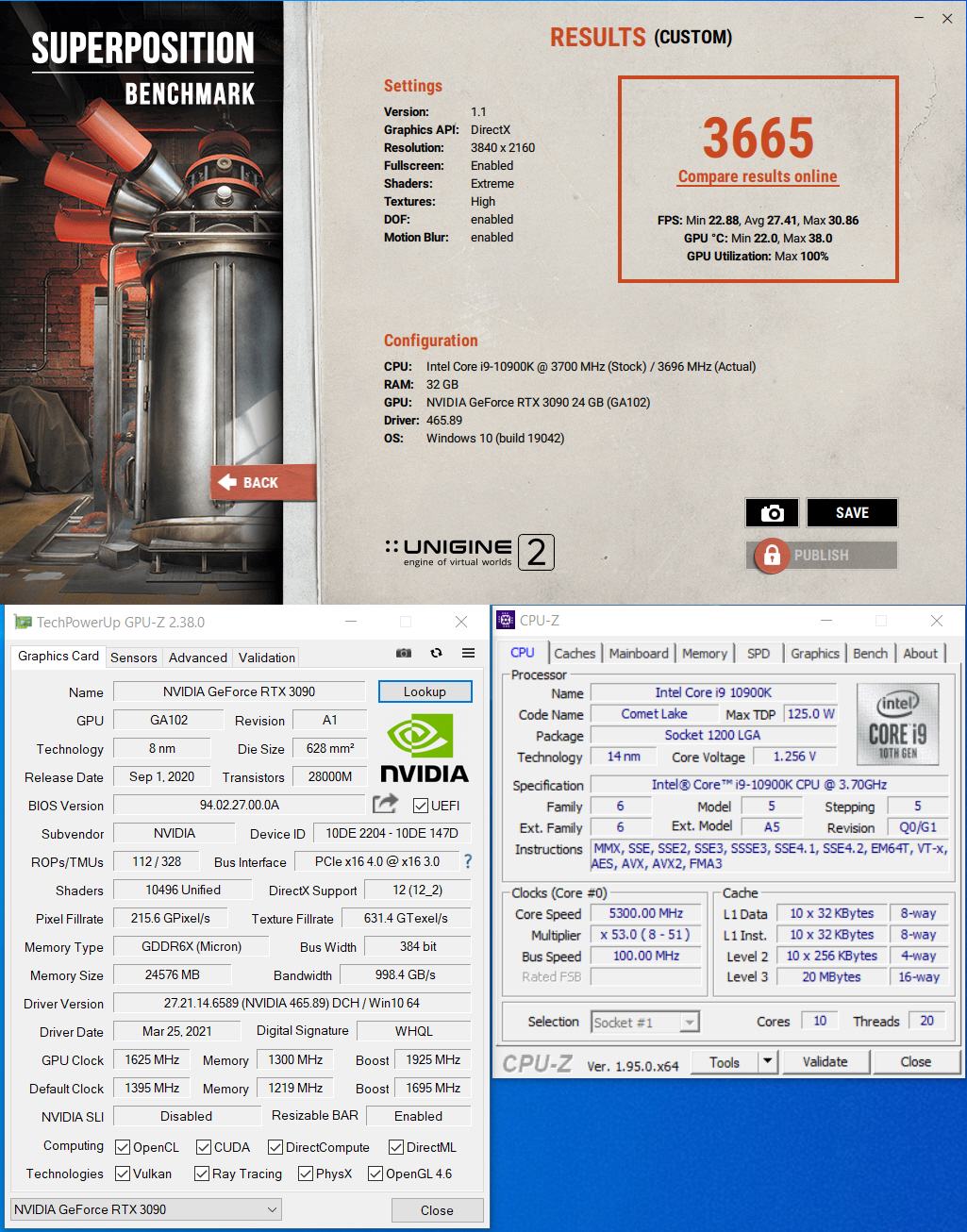Screen dimensions: 967x1232
Task: Open the GPU-Z hamburger menu
Action: [468, 653]
